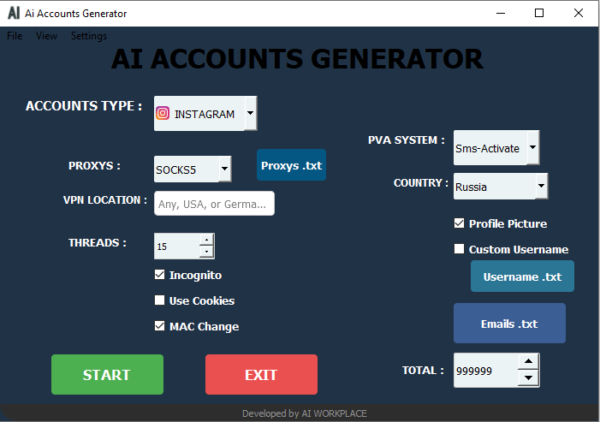Viewport: 600px width, 422px height.
Task: Load the Username .txt file
Action: coord(522,276)
